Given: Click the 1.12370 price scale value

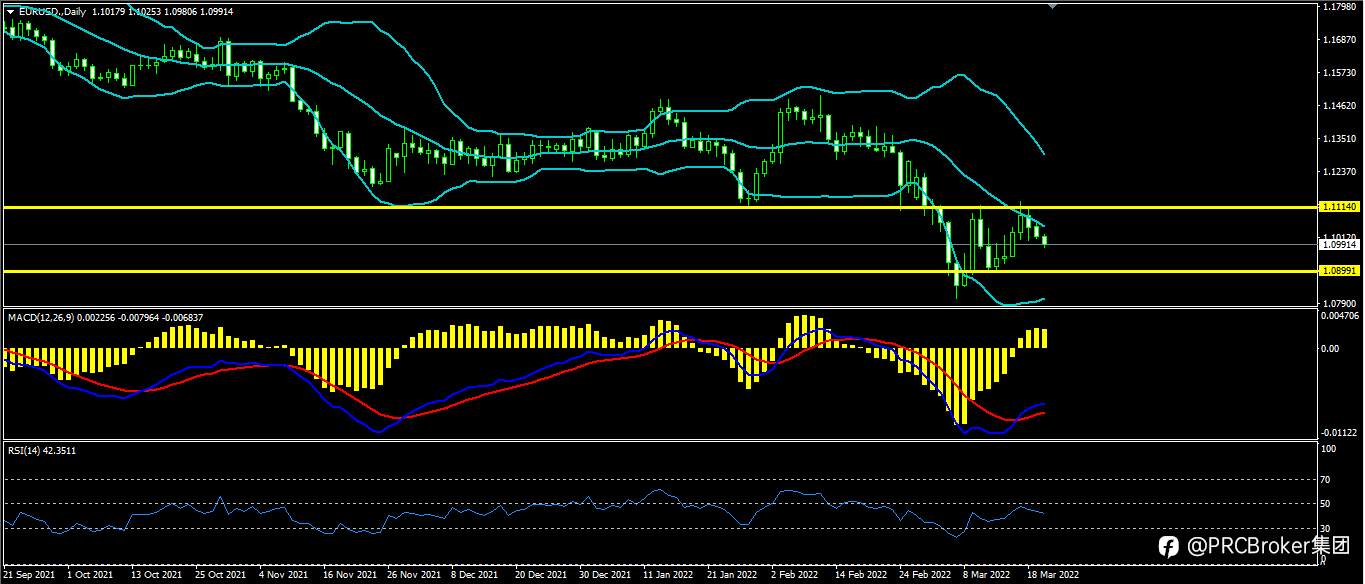Looking at the screenshot, I should point(1338,172).
